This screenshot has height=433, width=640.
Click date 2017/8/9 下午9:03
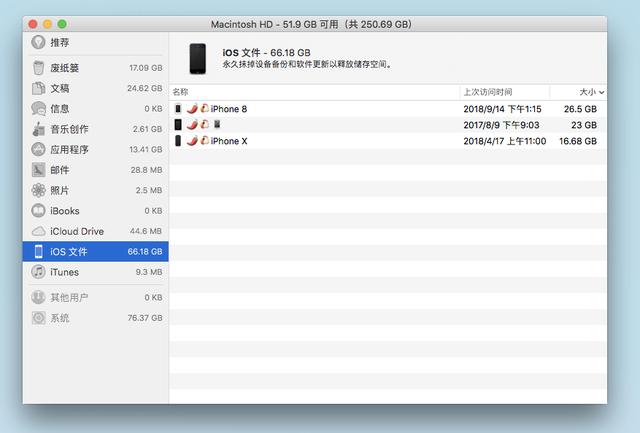click(x=501, y=125)
